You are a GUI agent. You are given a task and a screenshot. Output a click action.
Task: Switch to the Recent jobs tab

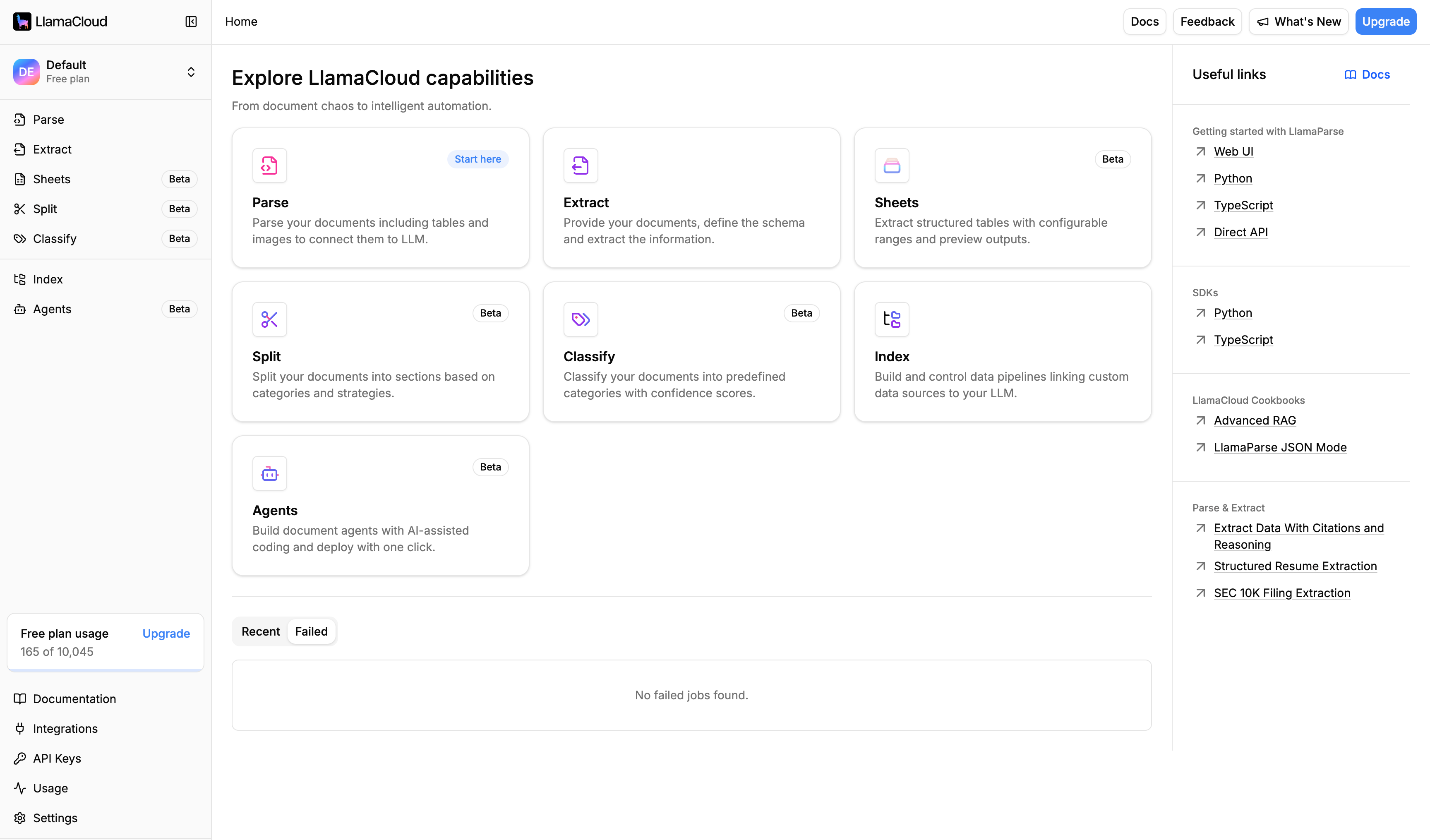click(x=260, y=631)
